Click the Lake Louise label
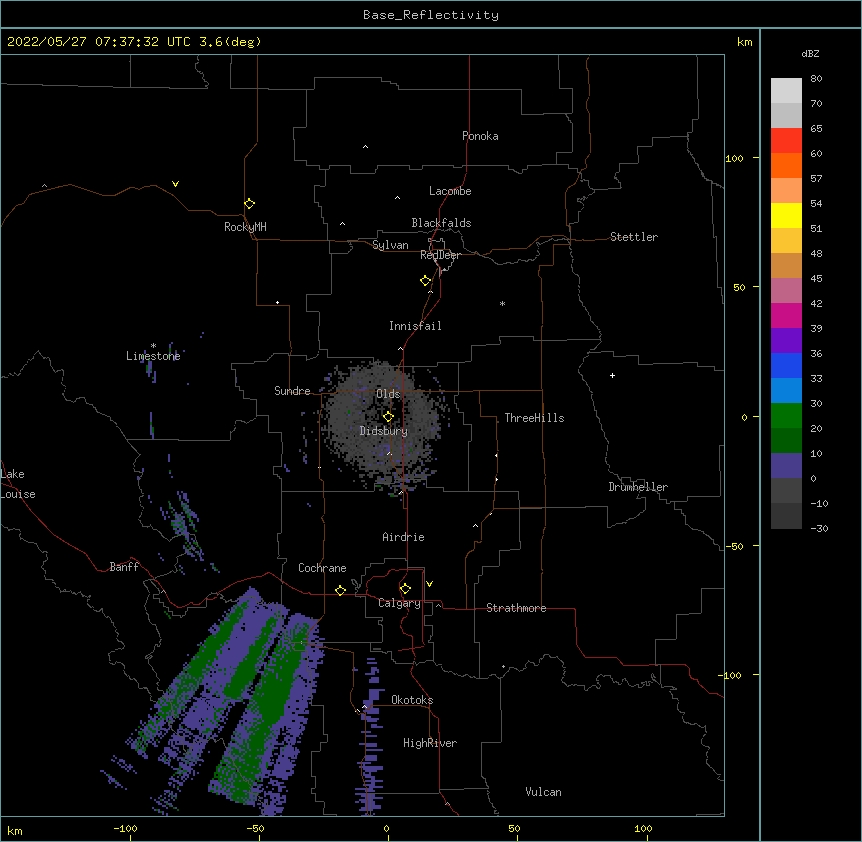862x842 pixels. (18, 484)
